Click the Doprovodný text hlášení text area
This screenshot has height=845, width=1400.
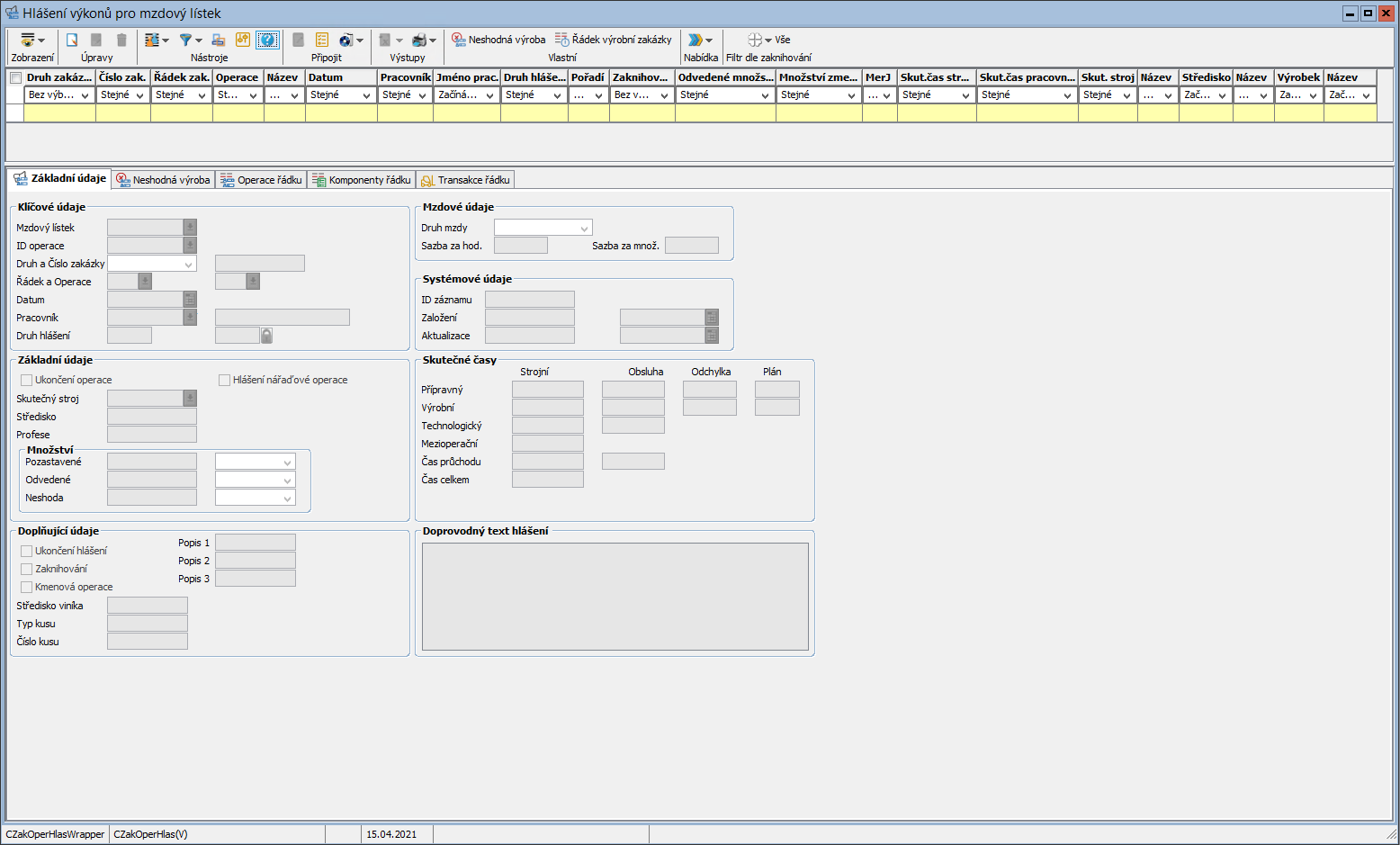coord(615,596)
